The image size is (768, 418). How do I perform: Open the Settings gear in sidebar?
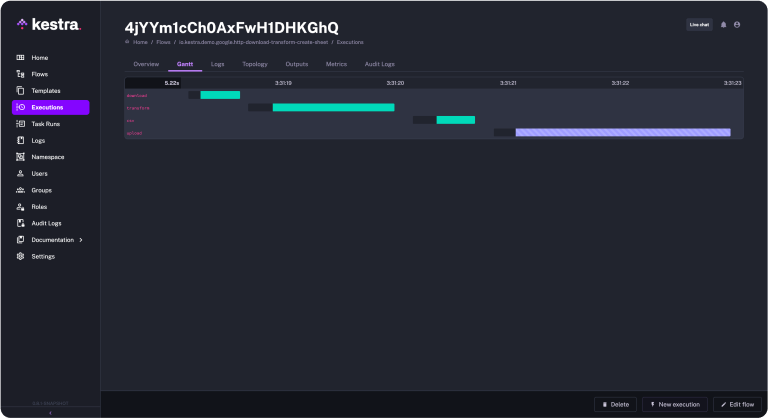click(x=21, y=256)
